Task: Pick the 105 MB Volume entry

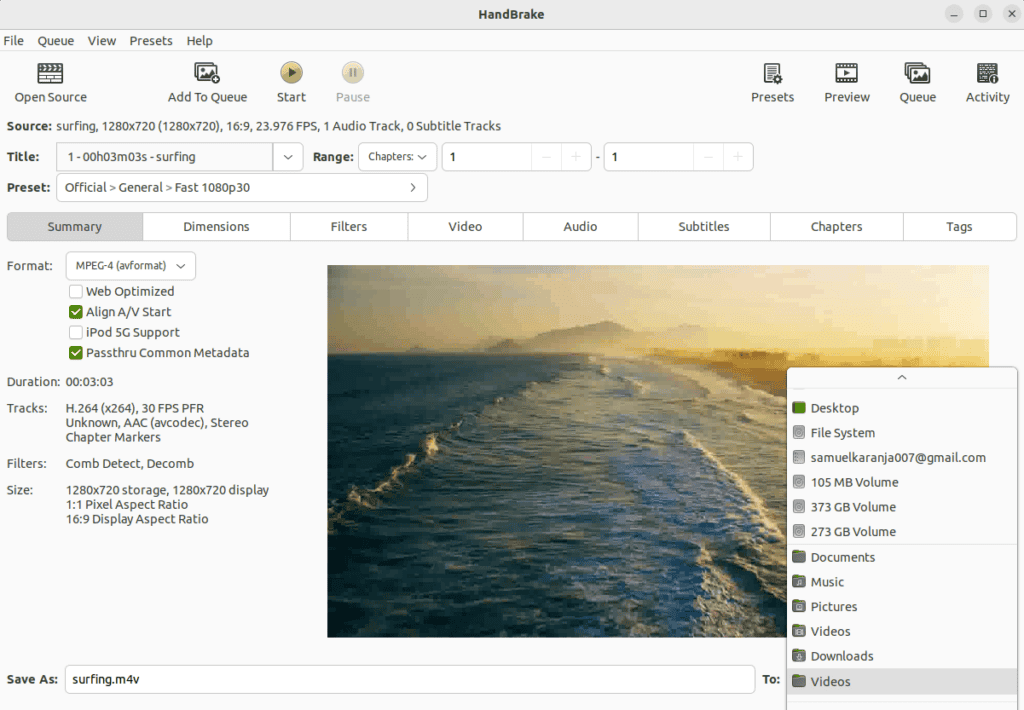Action: coord(902,483)
